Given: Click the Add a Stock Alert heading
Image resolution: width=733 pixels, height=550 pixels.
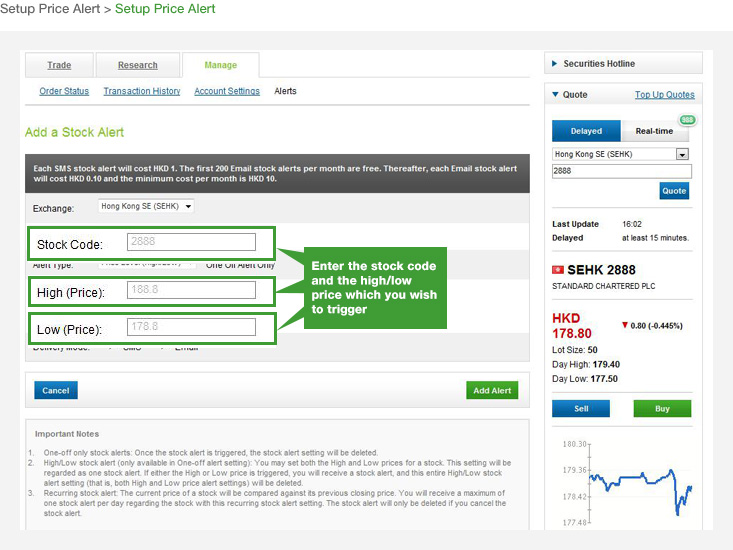Looking at the screenshot, I should point(74,132).
